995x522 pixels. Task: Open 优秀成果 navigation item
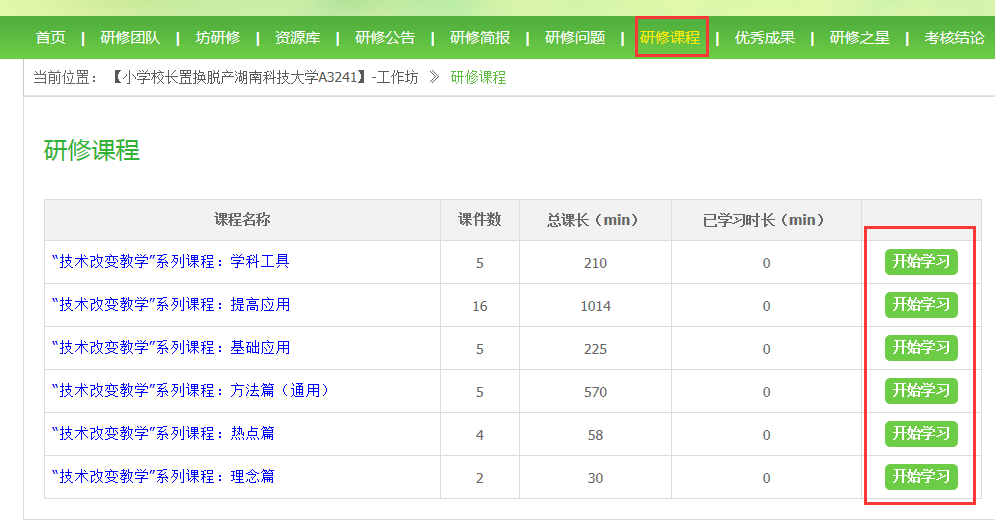coord(765,38)
